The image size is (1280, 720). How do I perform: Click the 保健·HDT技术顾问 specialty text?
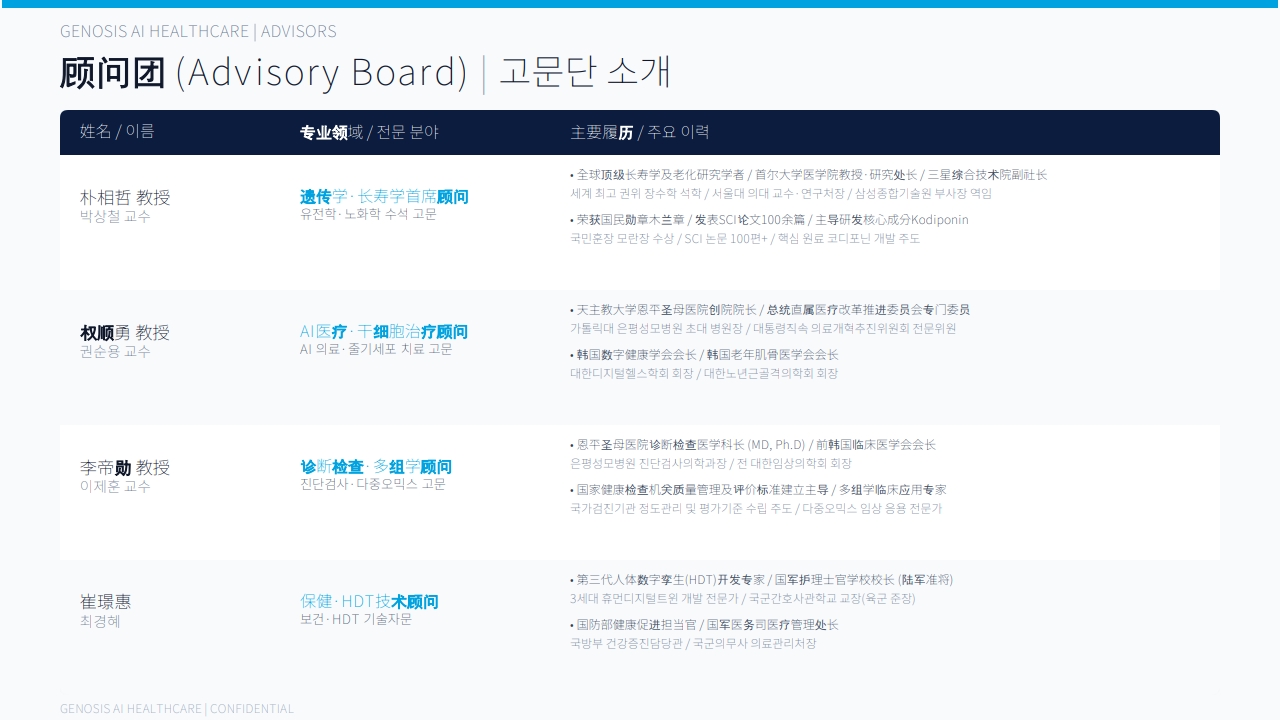coord(369,601)
